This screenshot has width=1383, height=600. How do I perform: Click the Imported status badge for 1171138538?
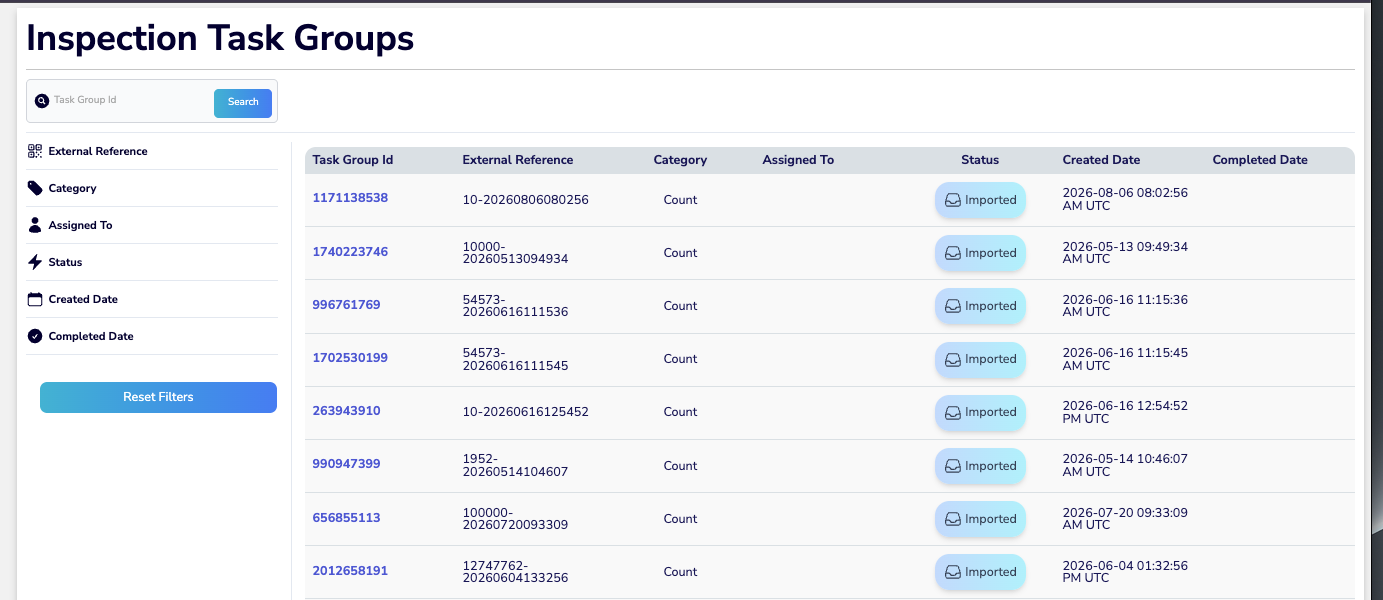980,200
